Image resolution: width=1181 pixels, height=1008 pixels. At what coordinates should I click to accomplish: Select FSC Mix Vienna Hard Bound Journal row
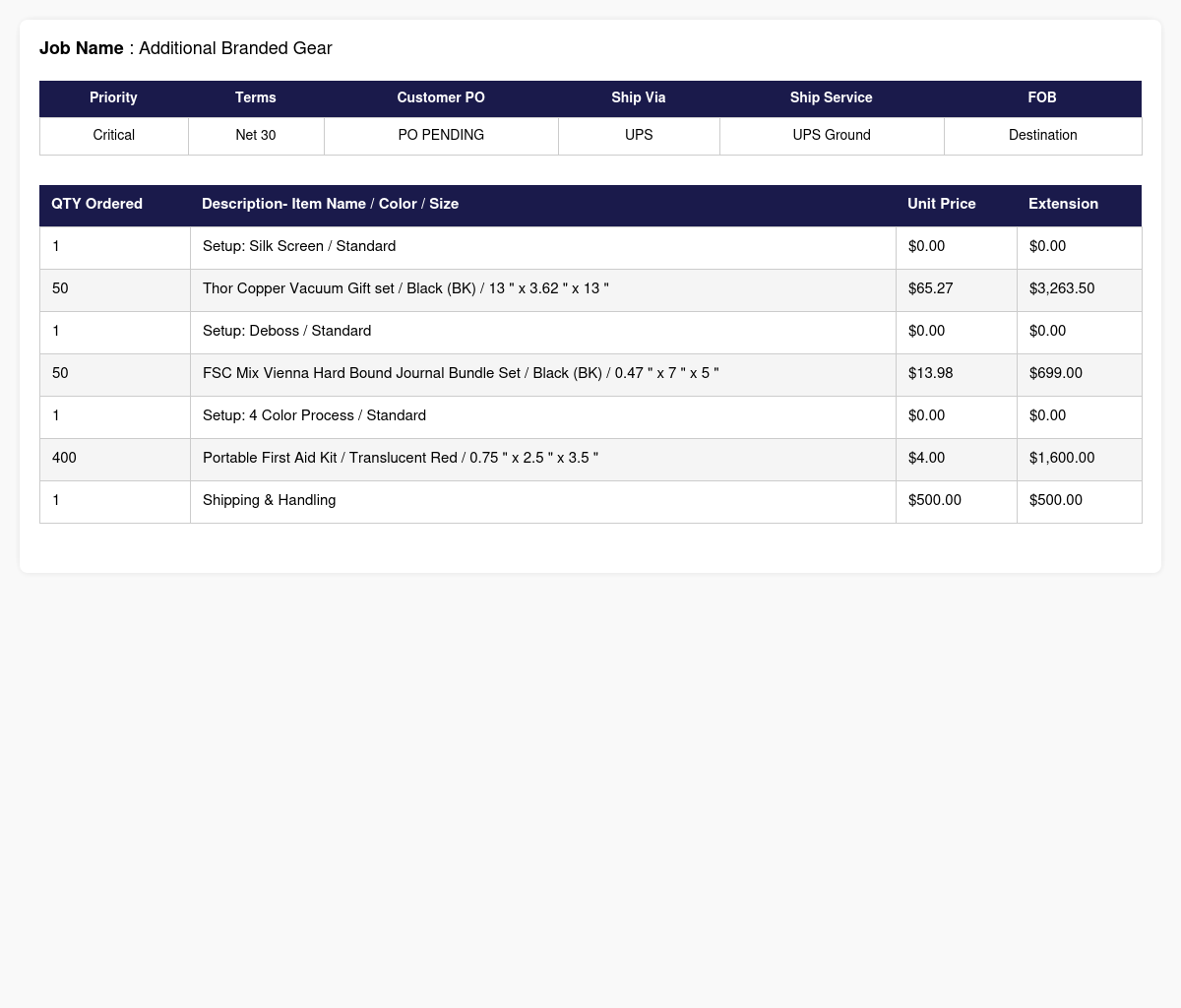[x=590, y=374]
